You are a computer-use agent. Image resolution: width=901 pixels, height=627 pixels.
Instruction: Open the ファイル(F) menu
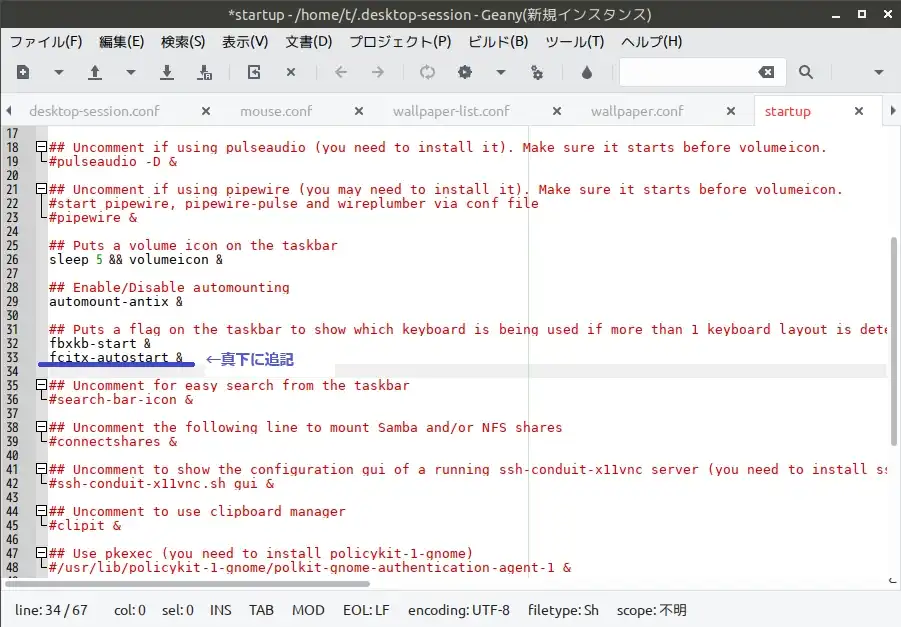tap(46, 42)
